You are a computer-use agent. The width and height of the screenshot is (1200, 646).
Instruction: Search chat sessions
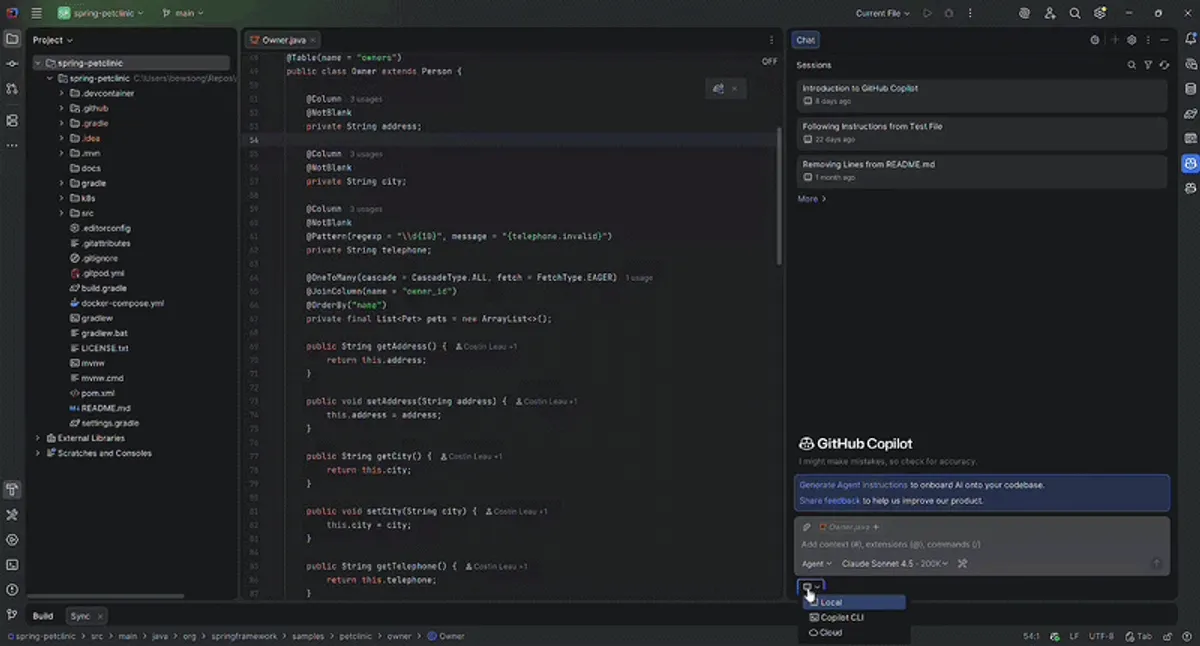[x=1132, y=65]
